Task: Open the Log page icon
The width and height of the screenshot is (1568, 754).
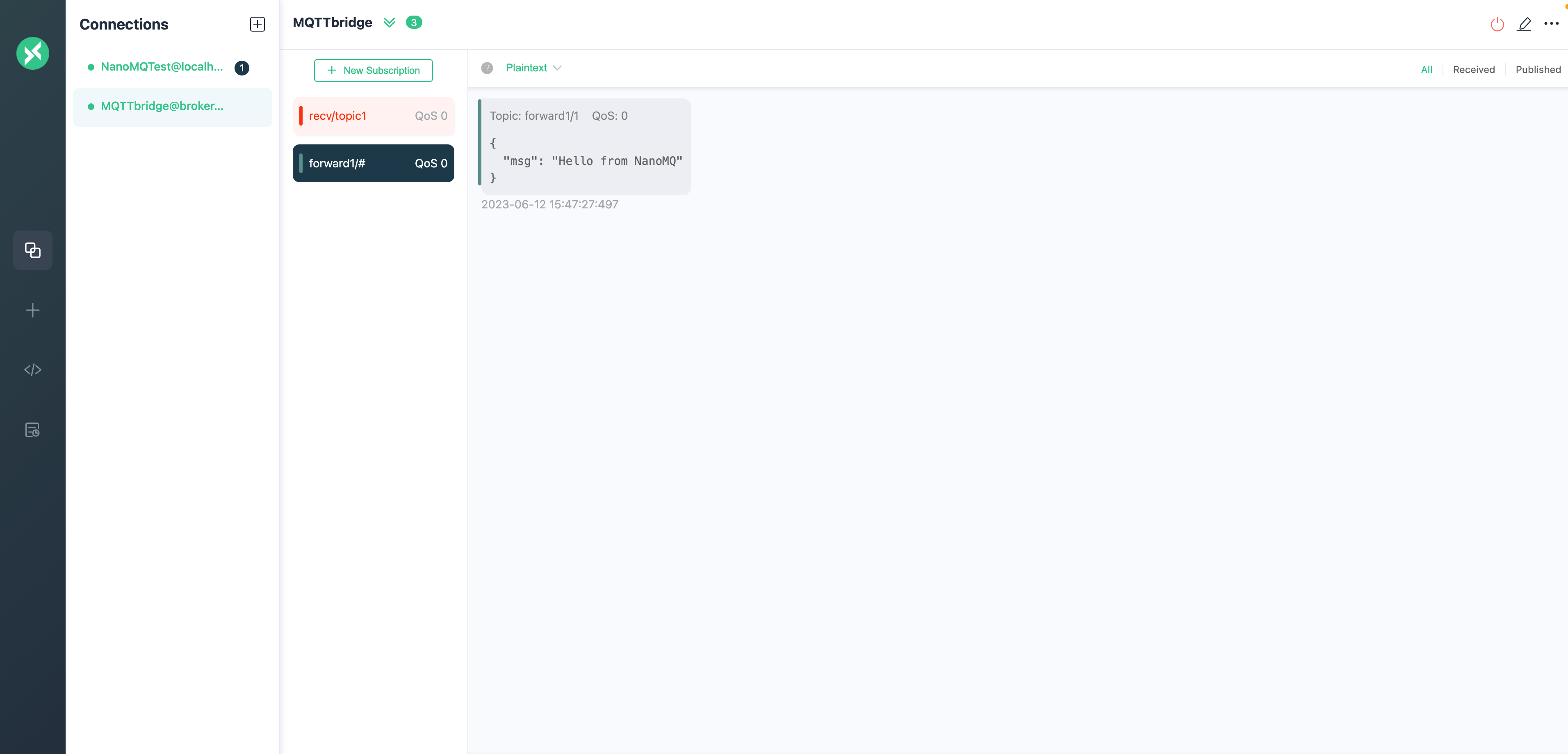Action: tap(32, 430)
